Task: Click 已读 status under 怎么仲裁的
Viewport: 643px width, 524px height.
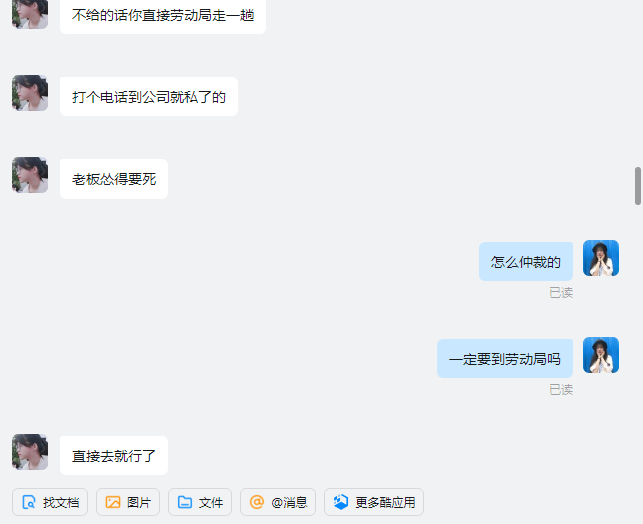Action: (x=561, y=293)
